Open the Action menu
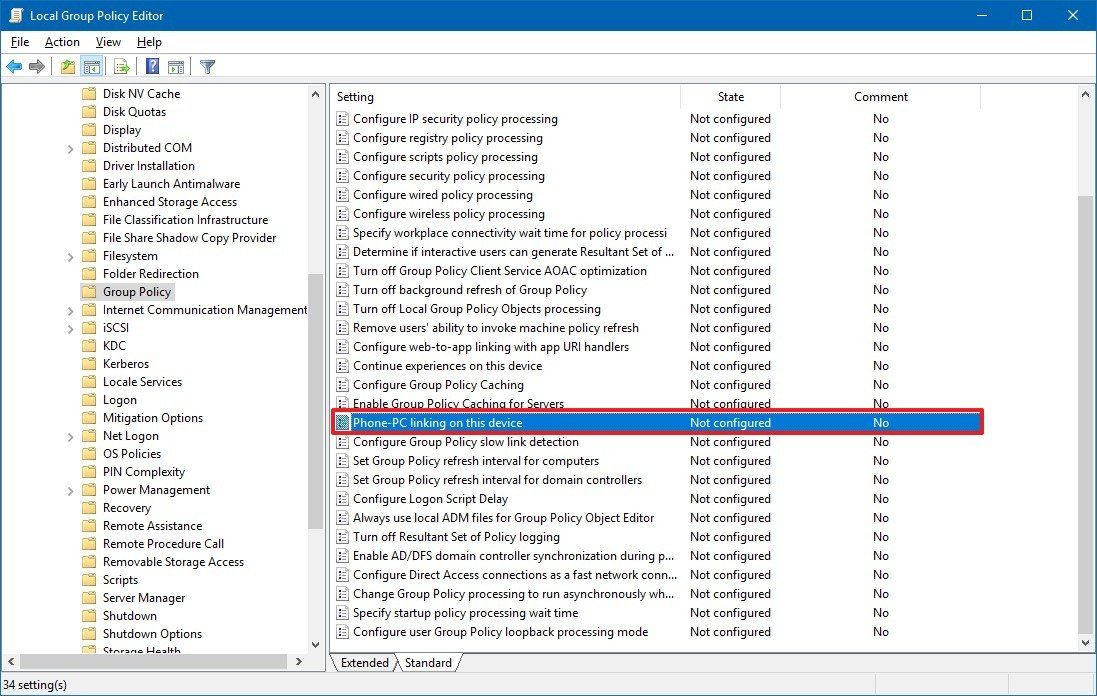1097x696 pixels. coord(62,42)
